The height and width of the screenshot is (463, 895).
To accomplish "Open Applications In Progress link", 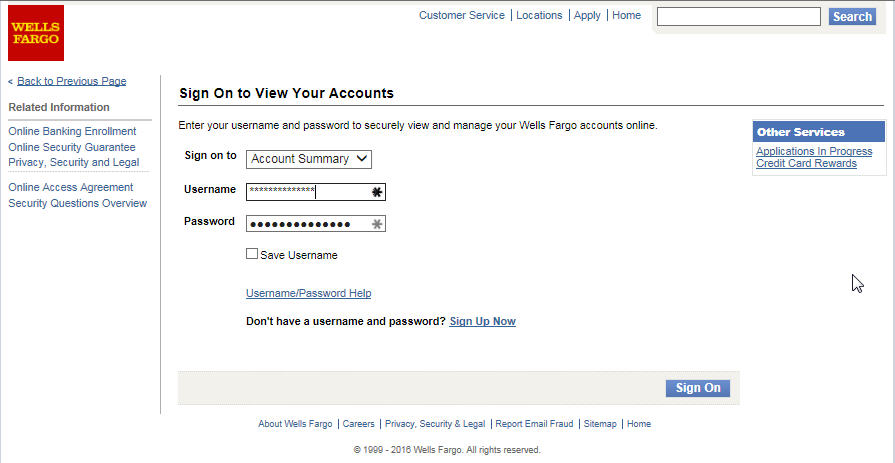I will click(814, 151).
